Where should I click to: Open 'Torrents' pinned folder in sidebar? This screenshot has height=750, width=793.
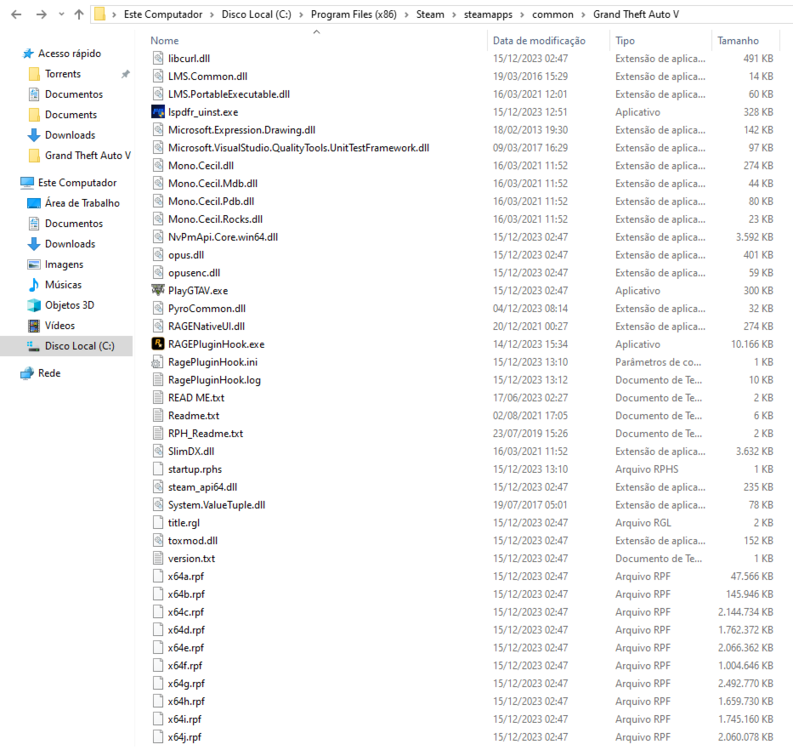coord(63,74)
